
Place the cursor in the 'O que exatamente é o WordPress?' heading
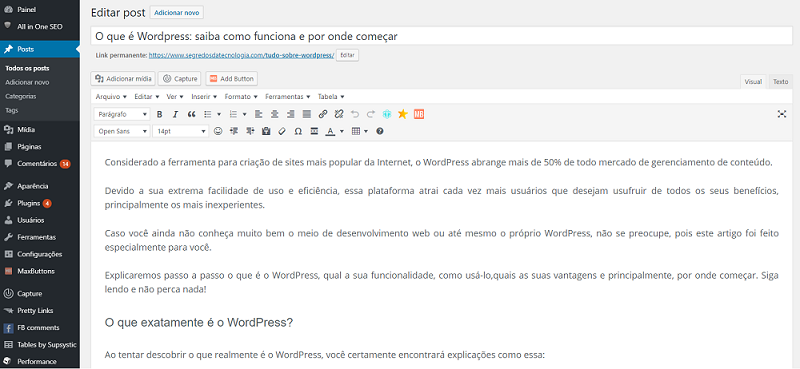tap(198, 323)
